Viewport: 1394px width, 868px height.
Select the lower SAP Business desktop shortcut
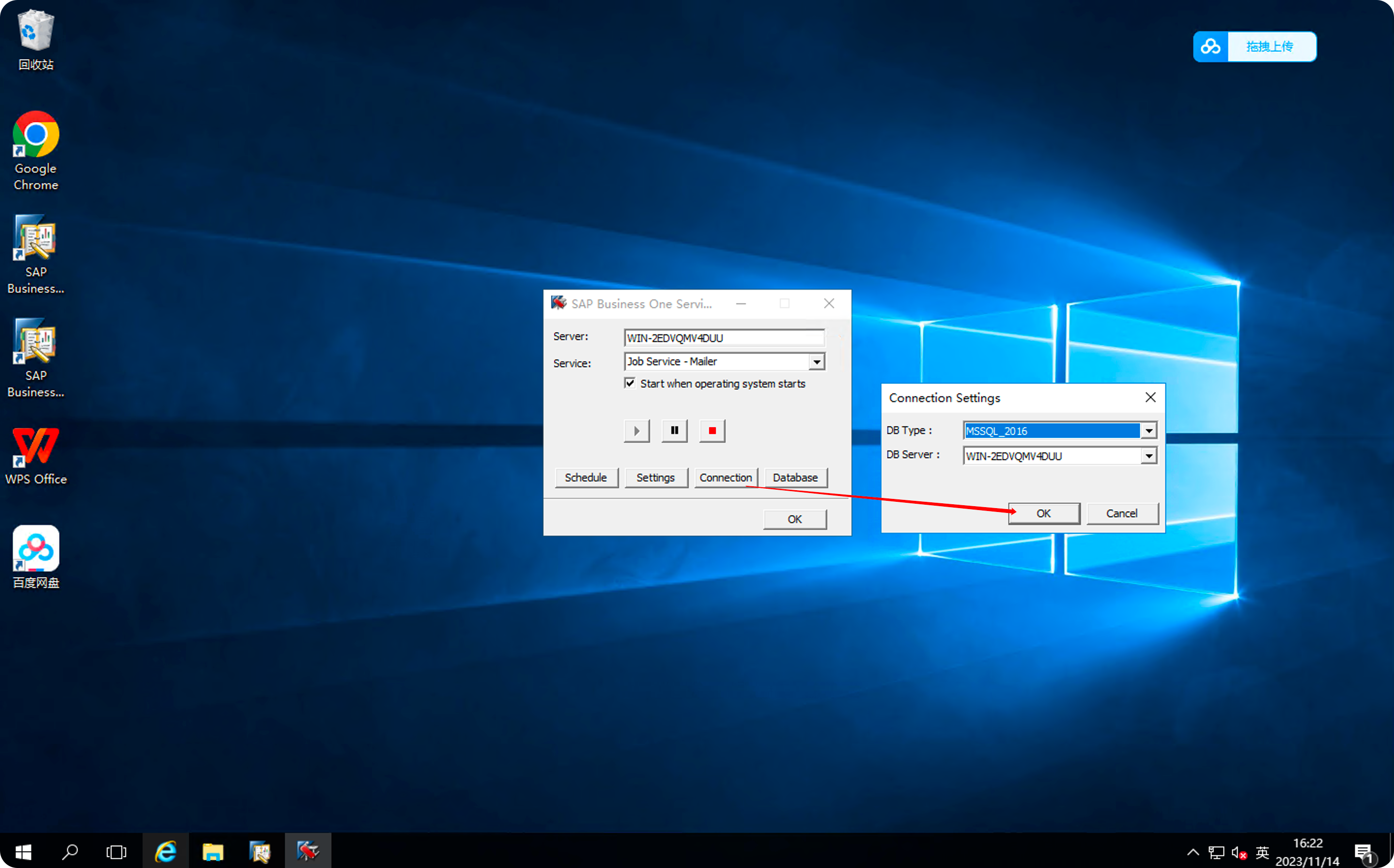(35, 357)
